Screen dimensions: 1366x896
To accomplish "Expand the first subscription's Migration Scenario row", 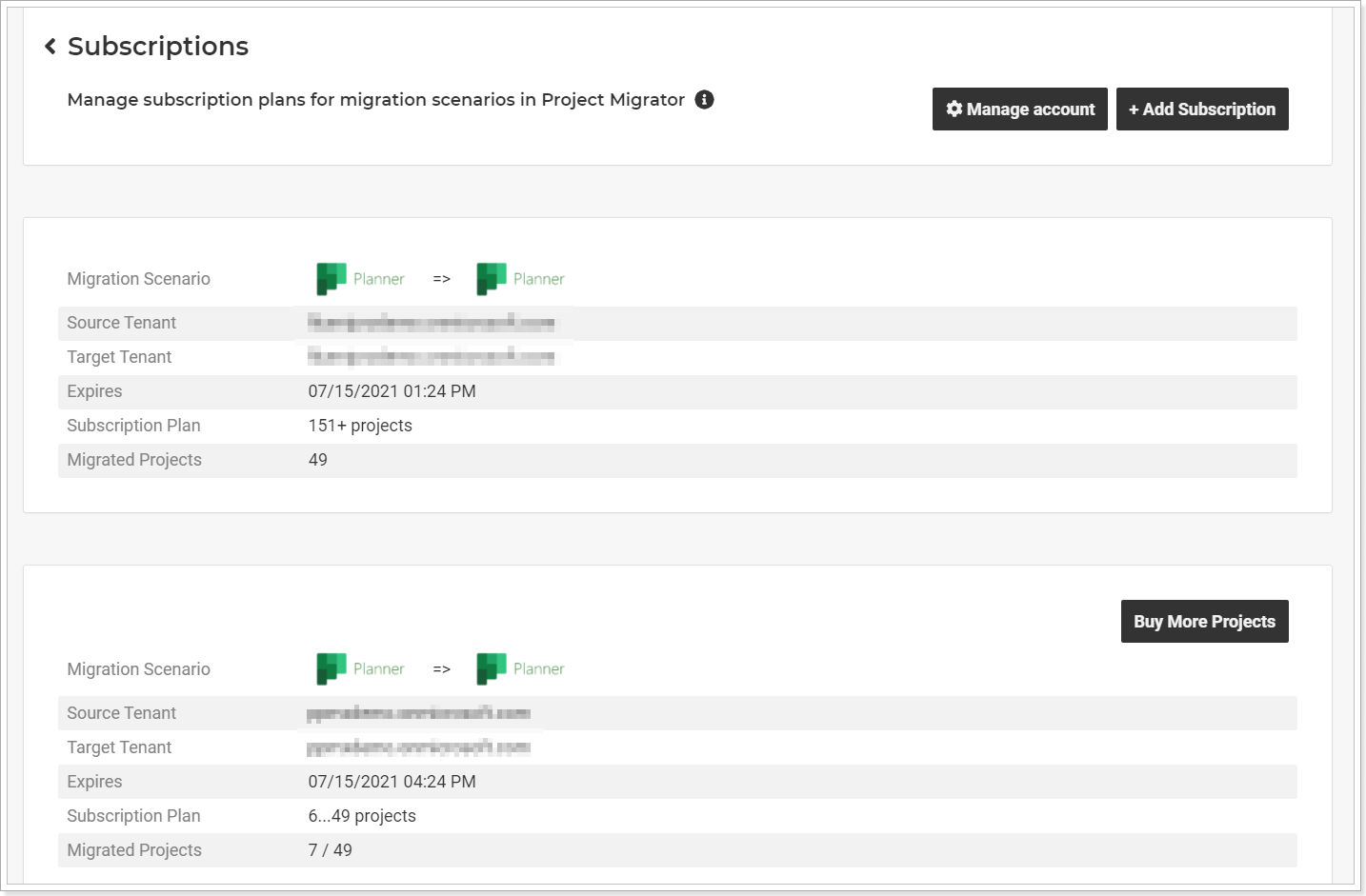I will tap(138, 278).
